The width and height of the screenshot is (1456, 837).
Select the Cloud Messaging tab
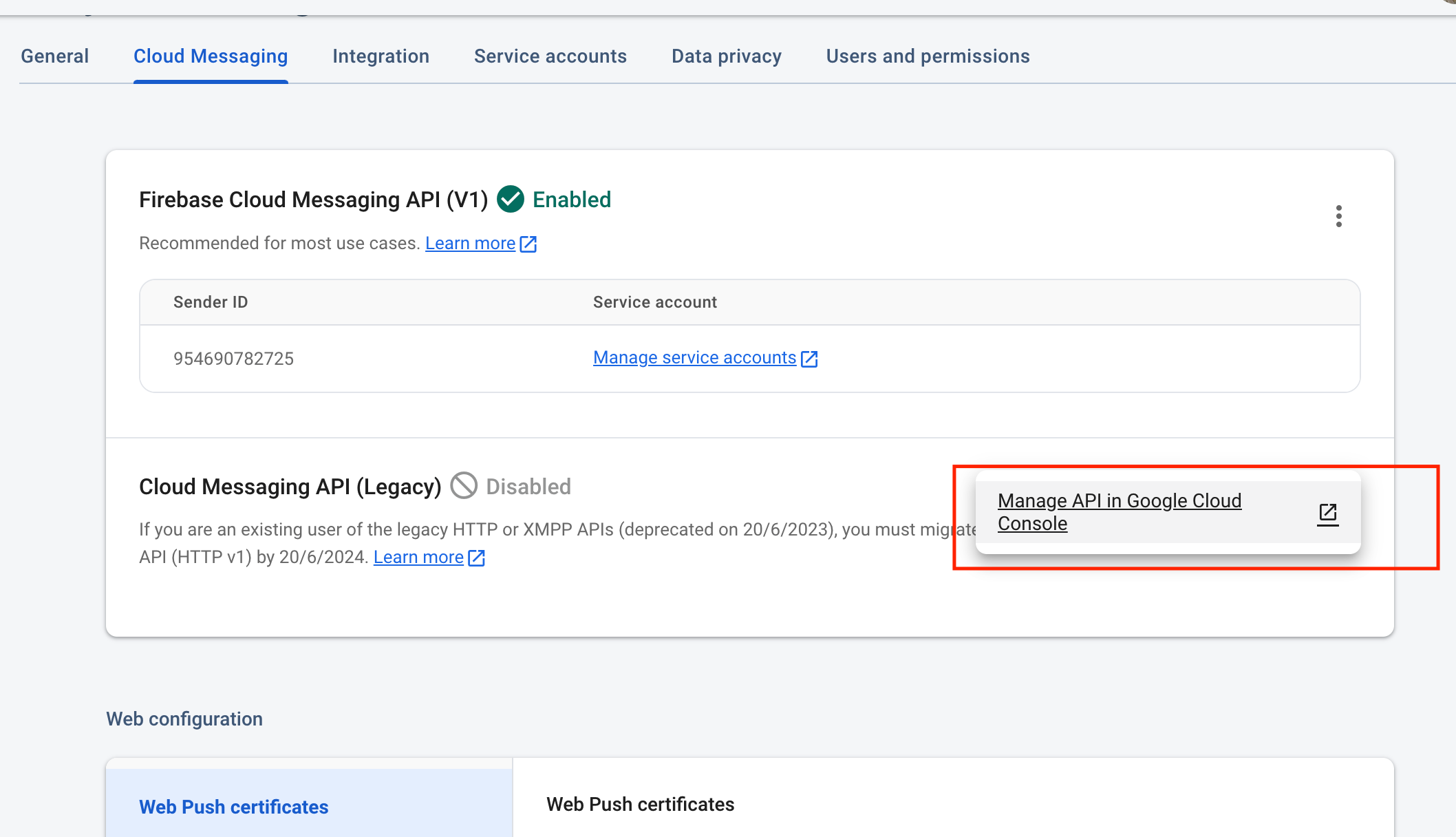coord(211,56)
